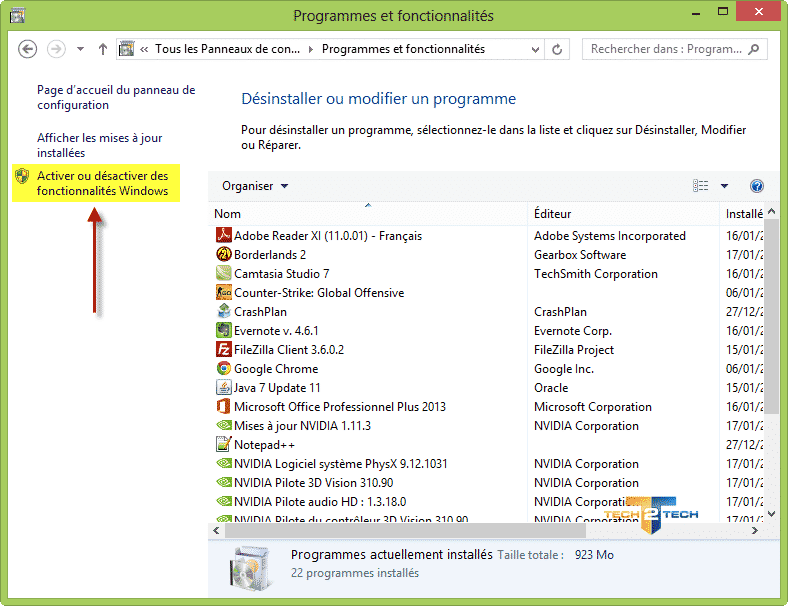Click the 923 Mo total size value
The width and height of the screenshot is (788, 606).
point(595,555)
